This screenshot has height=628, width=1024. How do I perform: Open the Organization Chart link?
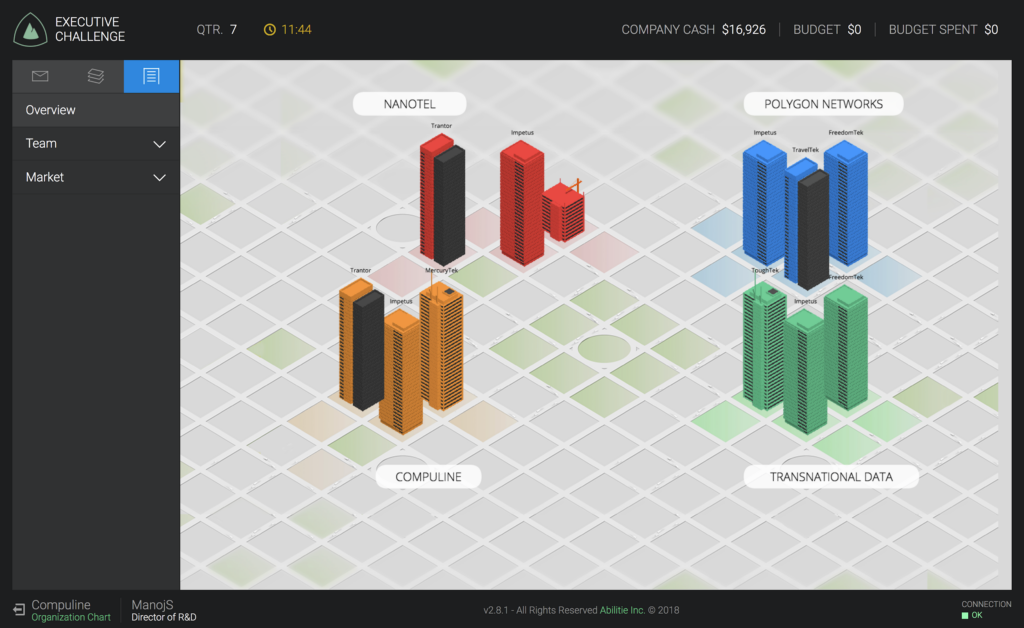[71, 617]
